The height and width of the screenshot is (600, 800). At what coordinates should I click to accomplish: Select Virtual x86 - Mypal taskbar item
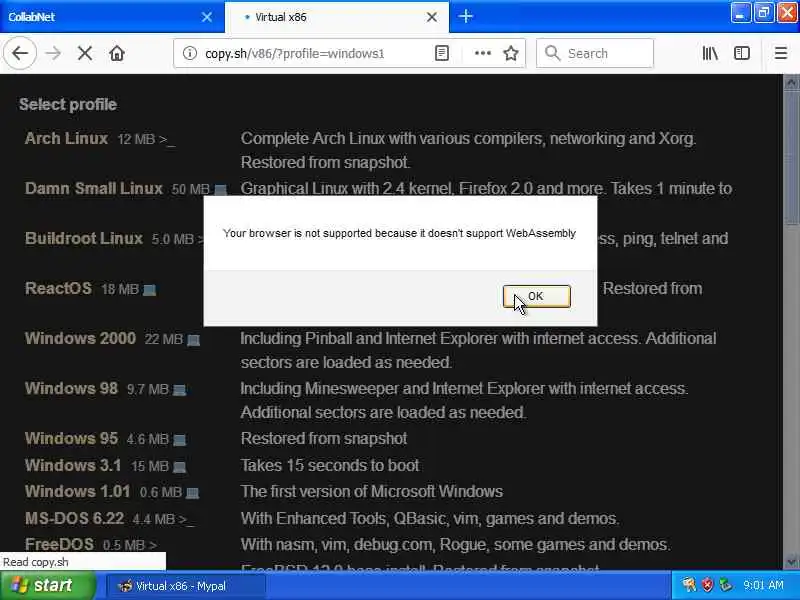point(185,586)
